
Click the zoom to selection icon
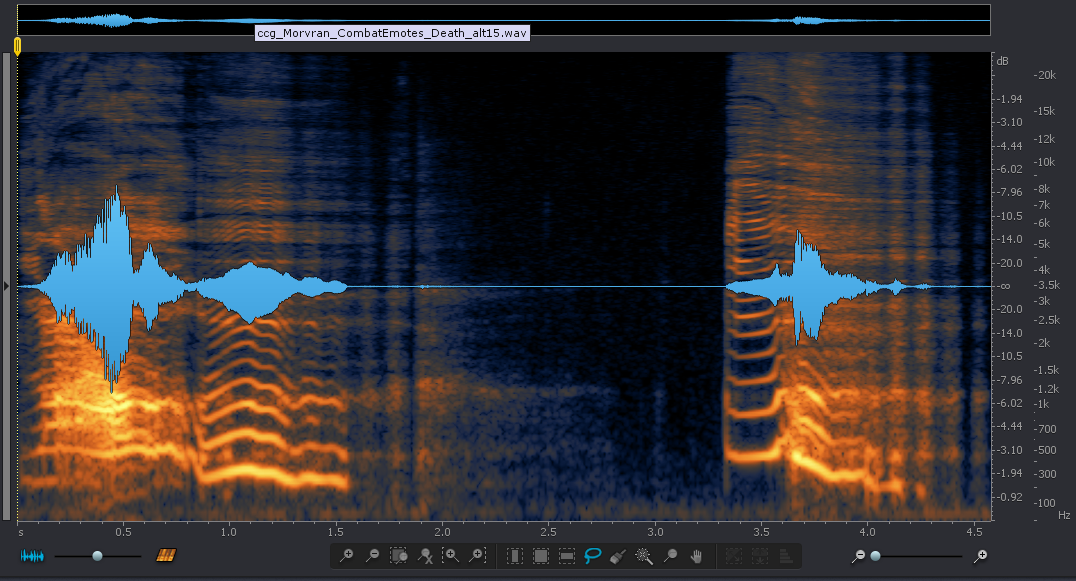point(399,556)
